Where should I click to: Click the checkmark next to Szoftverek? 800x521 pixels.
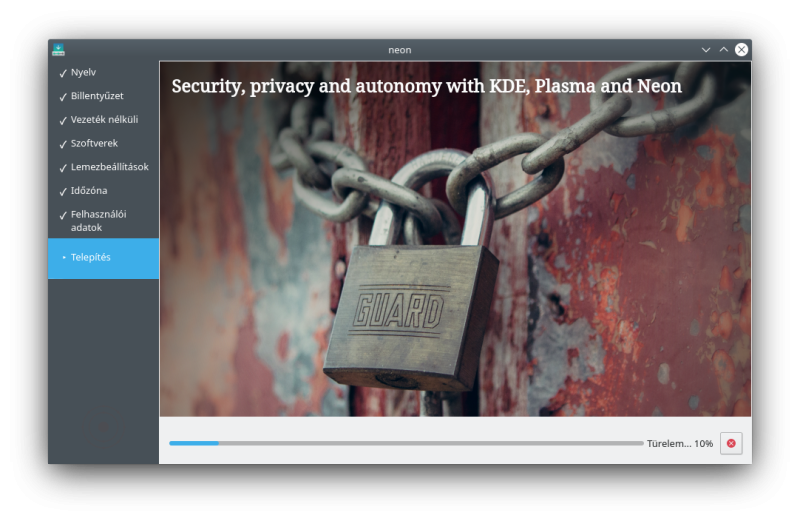63,144
